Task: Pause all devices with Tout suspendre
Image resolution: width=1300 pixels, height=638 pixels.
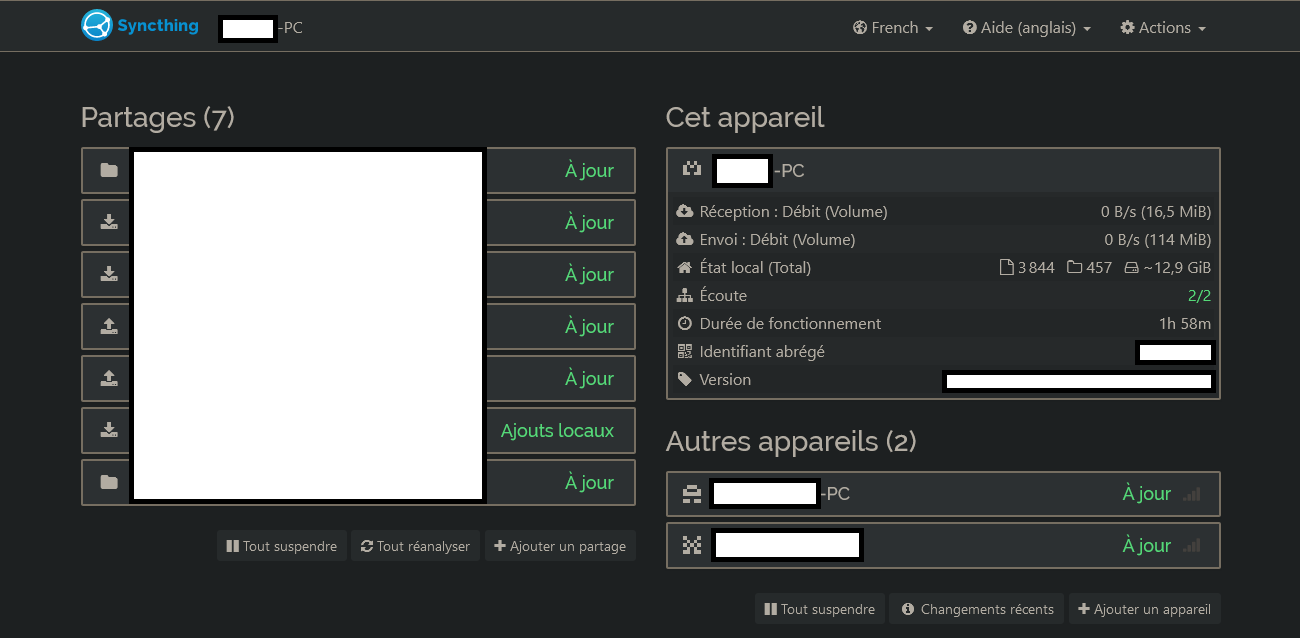Action: tap(820, 609)
